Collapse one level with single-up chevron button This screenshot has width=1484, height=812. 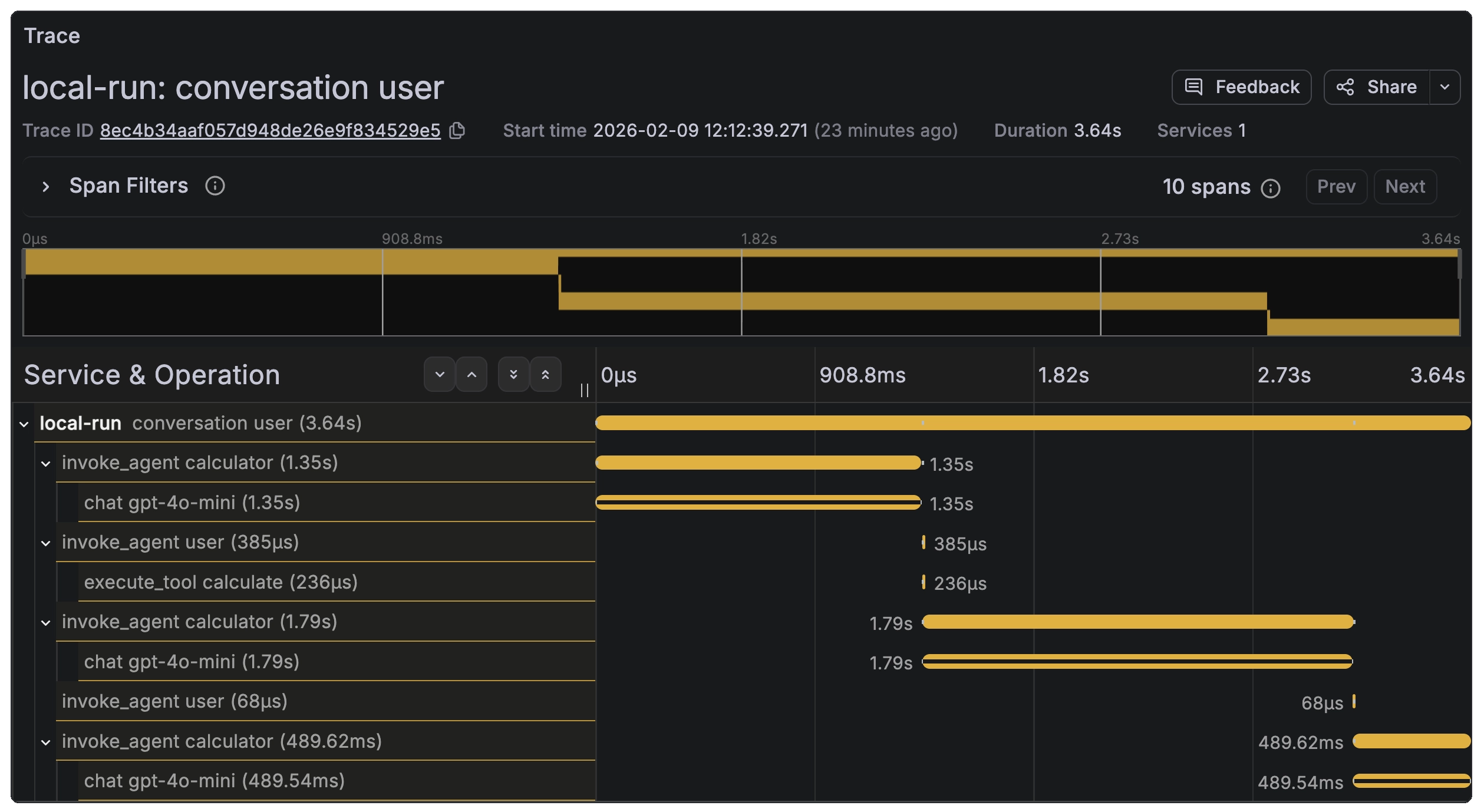(x=471, y=374)
